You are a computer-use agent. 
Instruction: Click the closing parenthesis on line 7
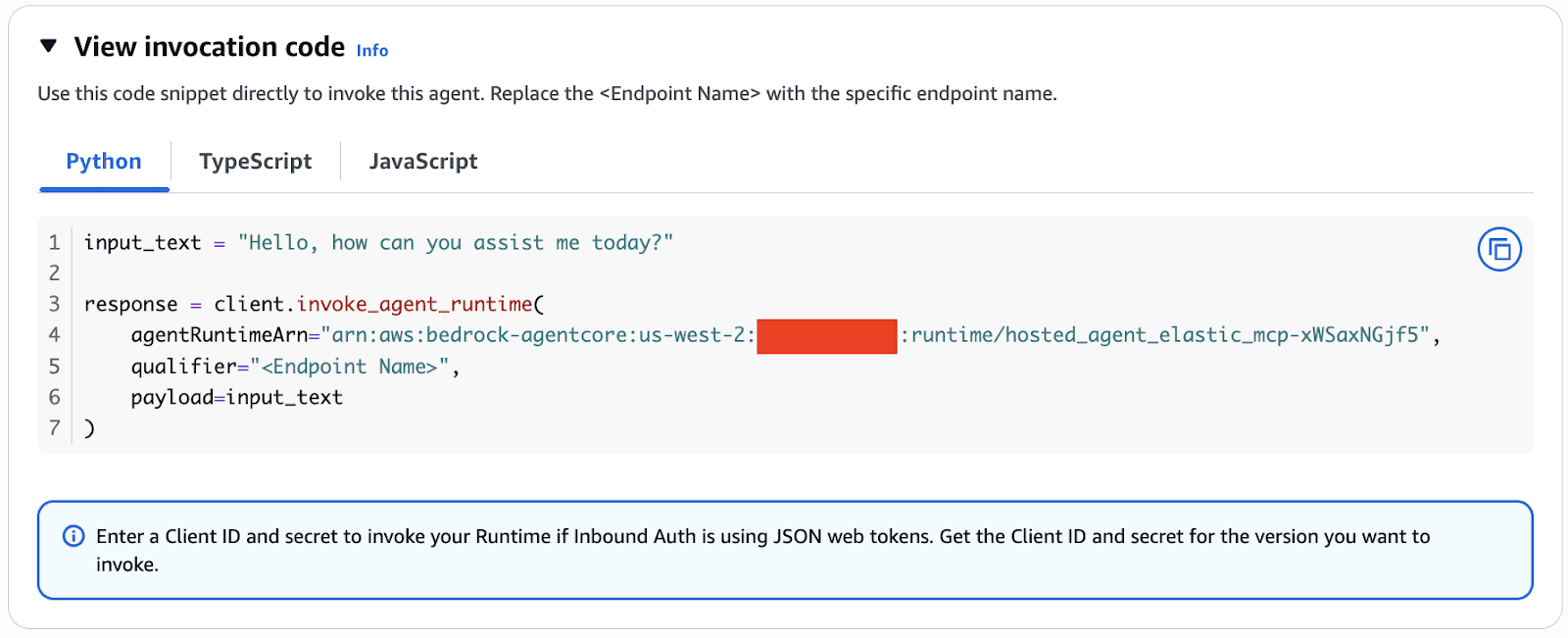pos(90,428)
